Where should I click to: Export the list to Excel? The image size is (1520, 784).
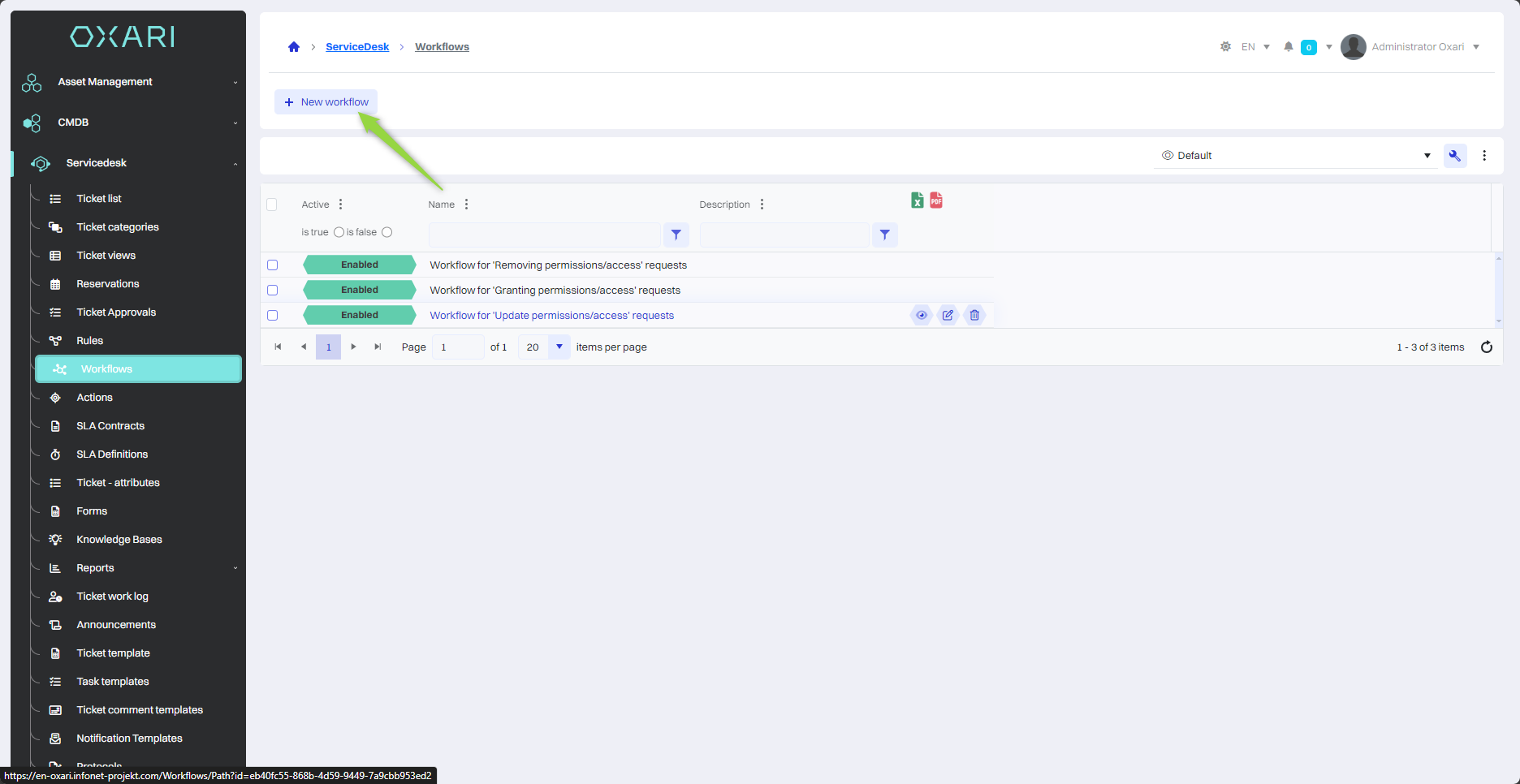[917, 200]
